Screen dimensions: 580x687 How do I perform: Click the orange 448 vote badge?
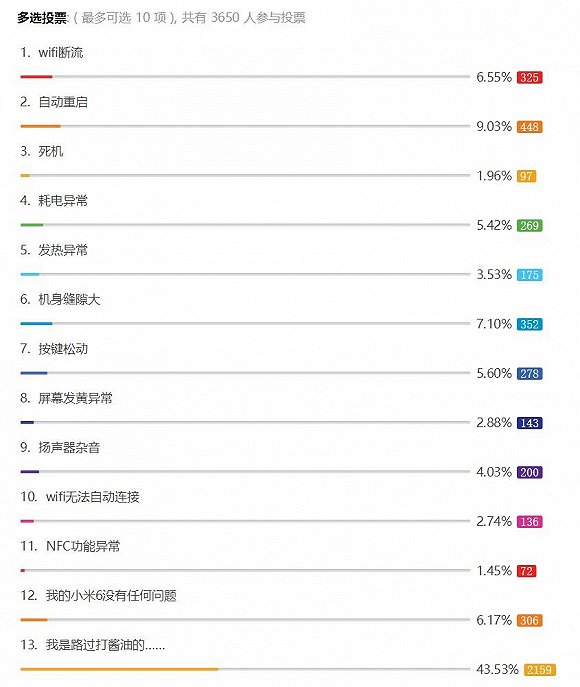point(529,127)
